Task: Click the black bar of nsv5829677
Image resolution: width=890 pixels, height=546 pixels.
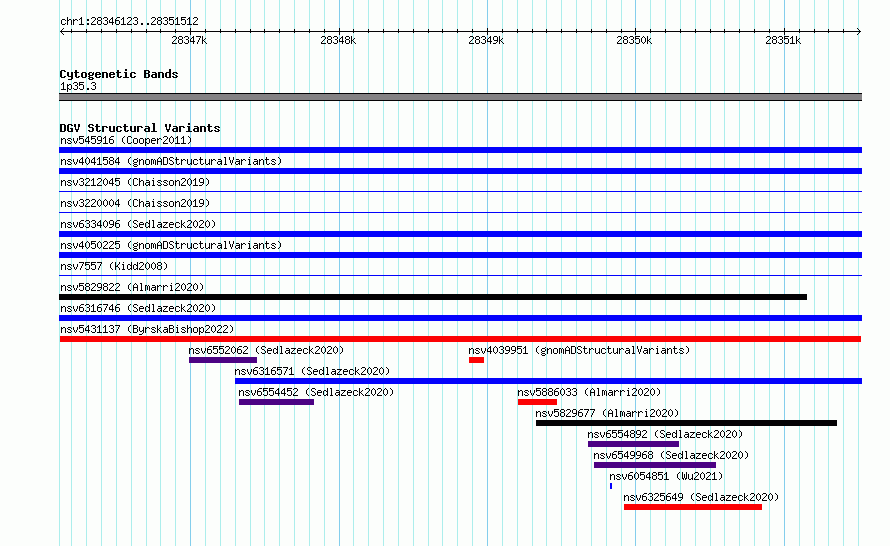Action: tap(686, 423)
